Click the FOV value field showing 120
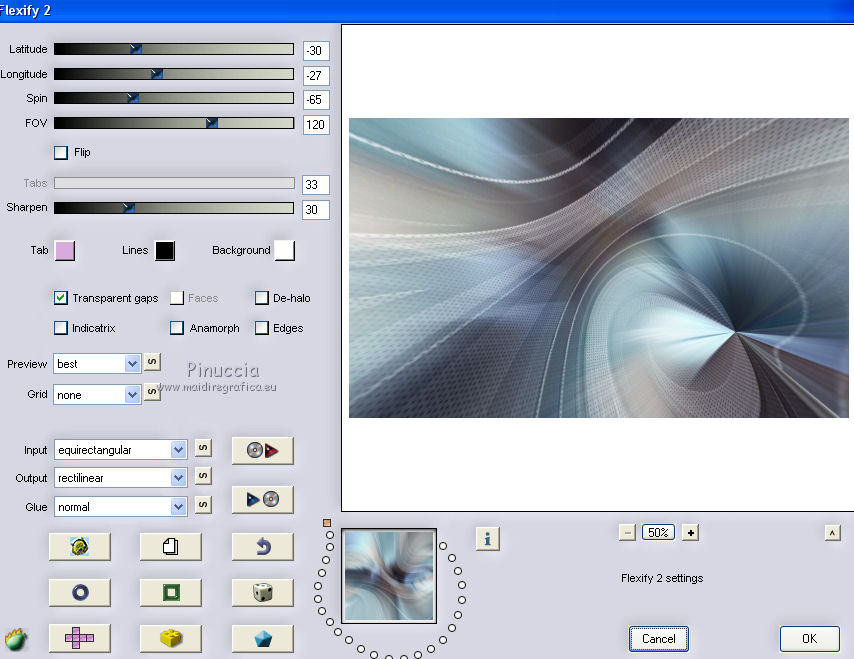Image resolution: width=854 pixels, height=659 pixels. coord(316,125)
